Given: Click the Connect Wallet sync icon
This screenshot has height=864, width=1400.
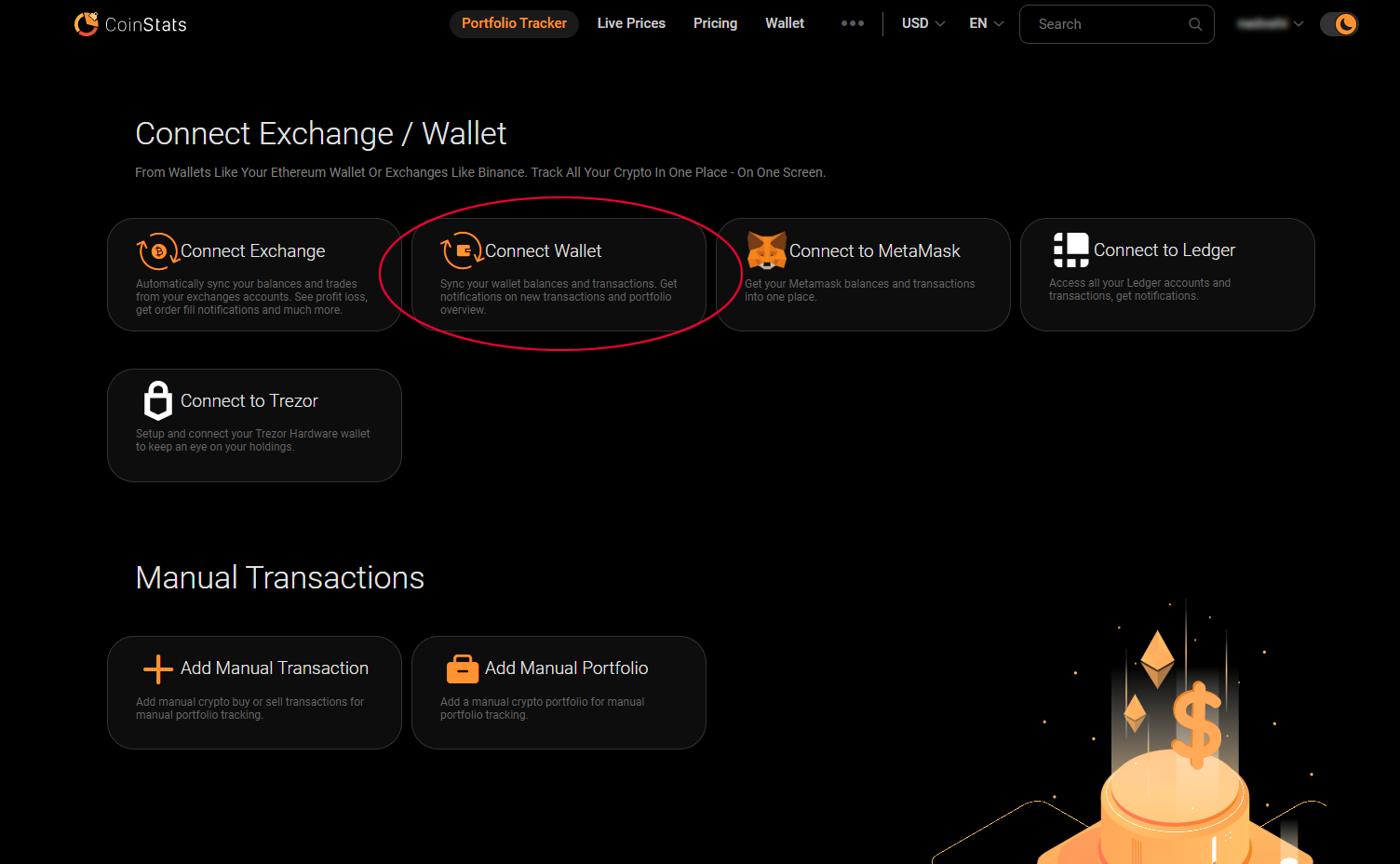Looking at the screenshot, I should point(462,251).
